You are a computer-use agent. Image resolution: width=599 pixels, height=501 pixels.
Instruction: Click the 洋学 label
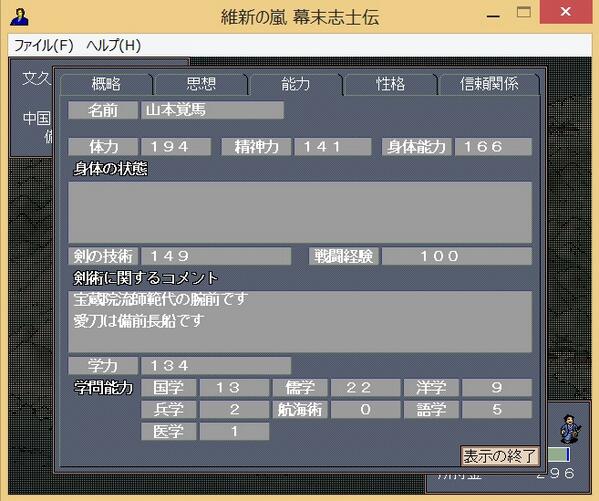click(431, 388)
